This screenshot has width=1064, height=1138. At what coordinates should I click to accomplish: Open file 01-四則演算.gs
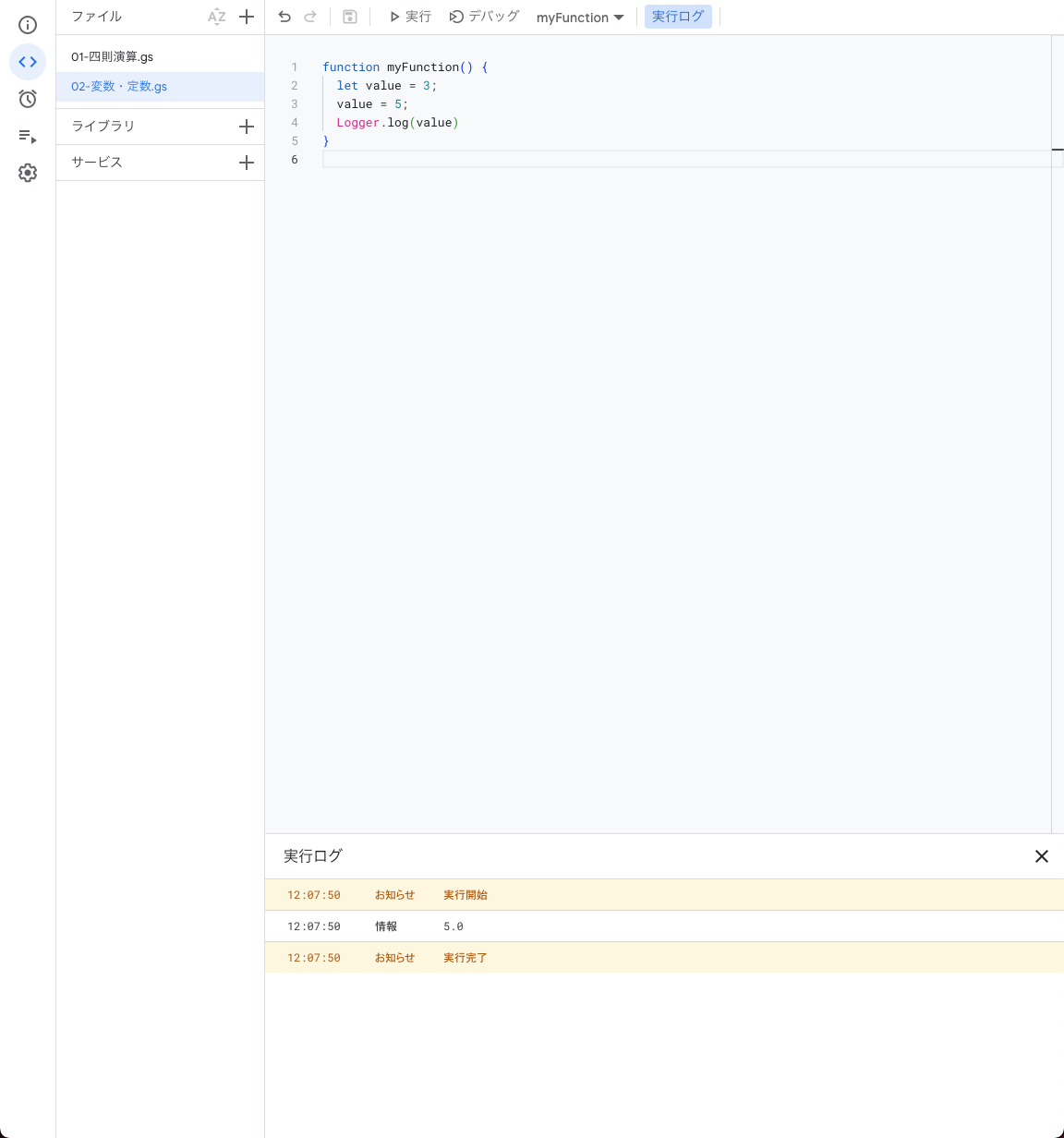[160, 57]
